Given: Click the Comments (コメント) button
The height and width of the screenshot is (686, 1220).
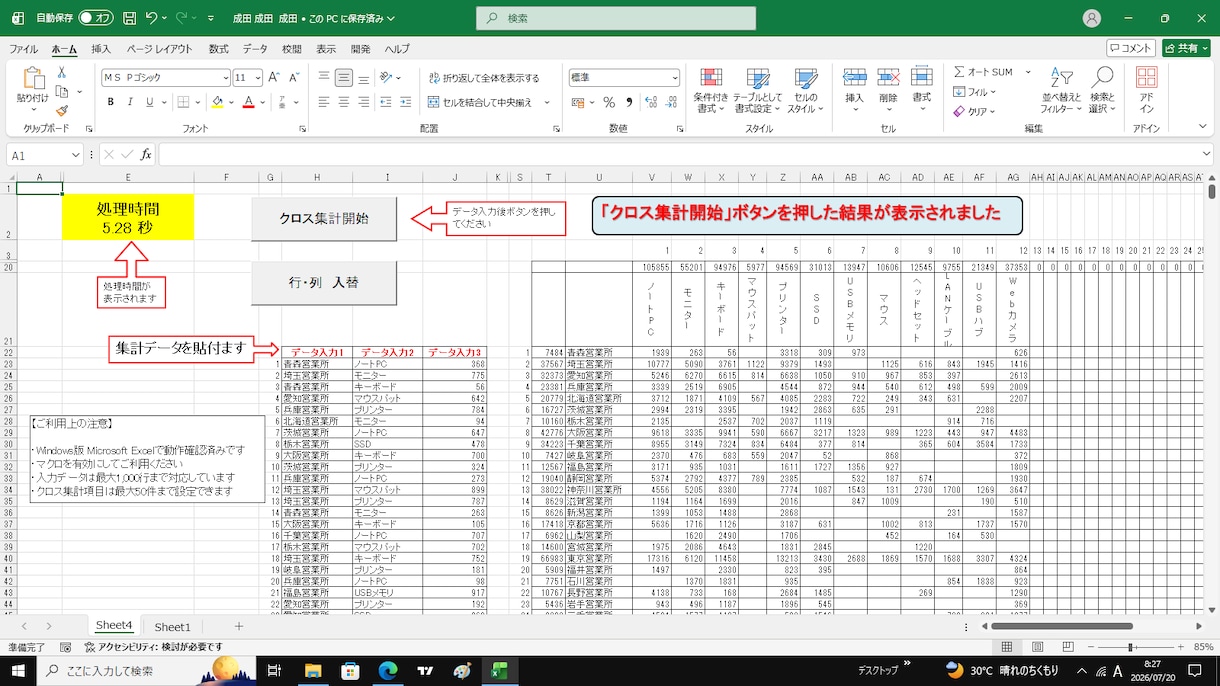Looking at the screenshot, I should (1131, 48).
